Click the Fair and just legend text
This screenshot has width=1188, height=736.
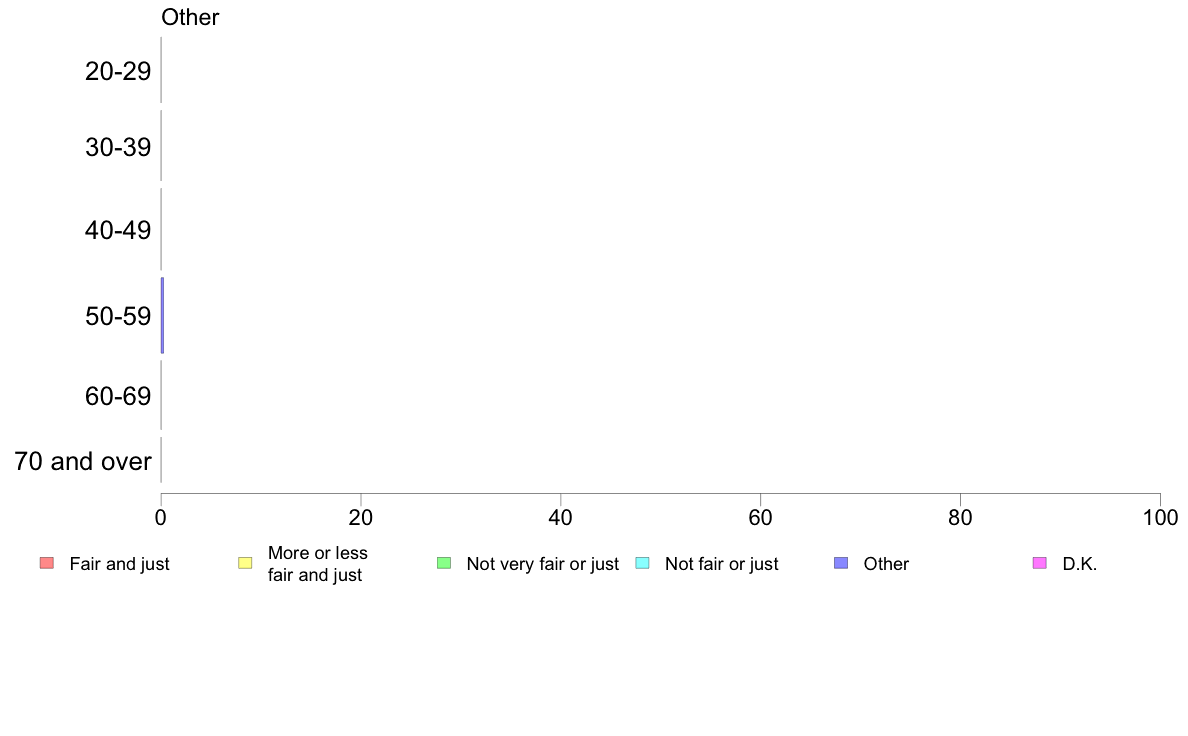[x=120, y=564]
